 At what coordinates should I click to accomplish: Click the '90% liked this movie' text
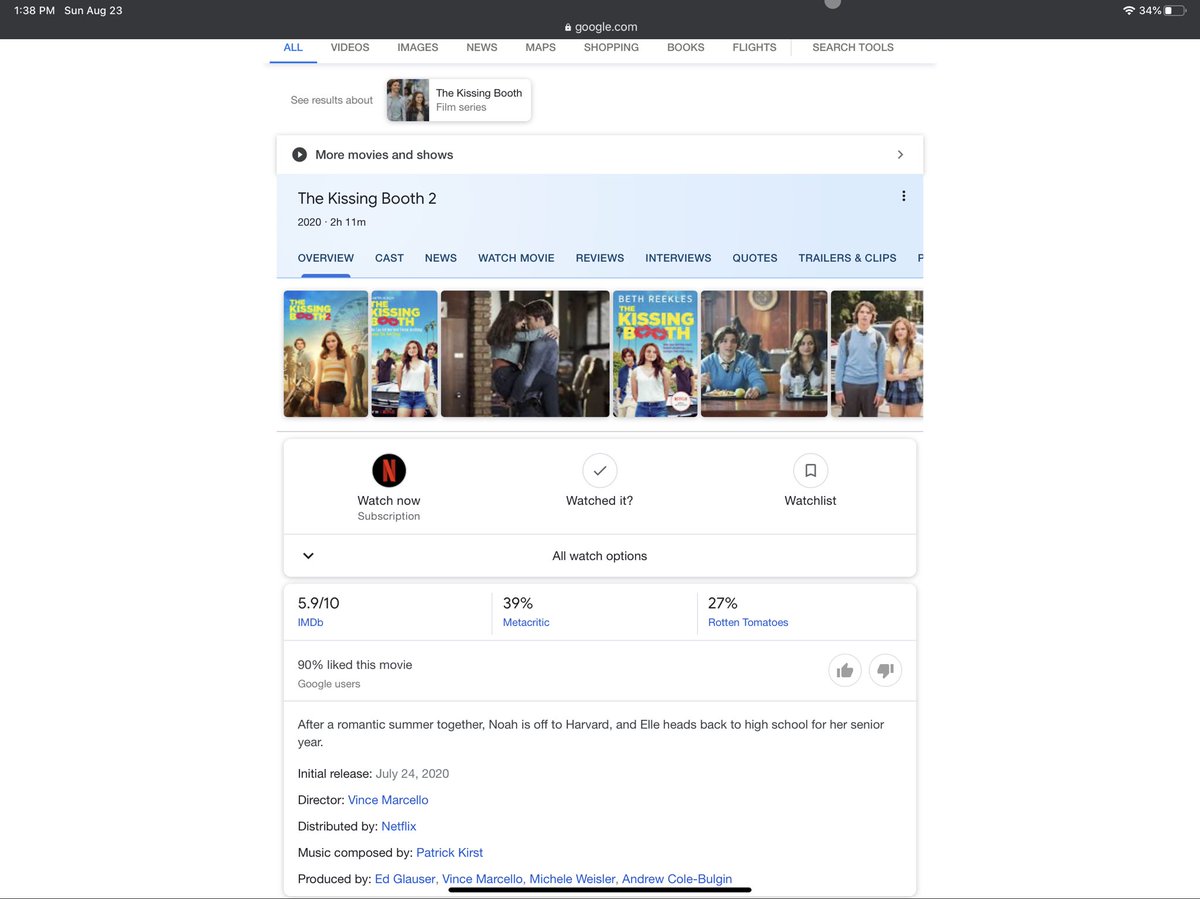[355, 665]
